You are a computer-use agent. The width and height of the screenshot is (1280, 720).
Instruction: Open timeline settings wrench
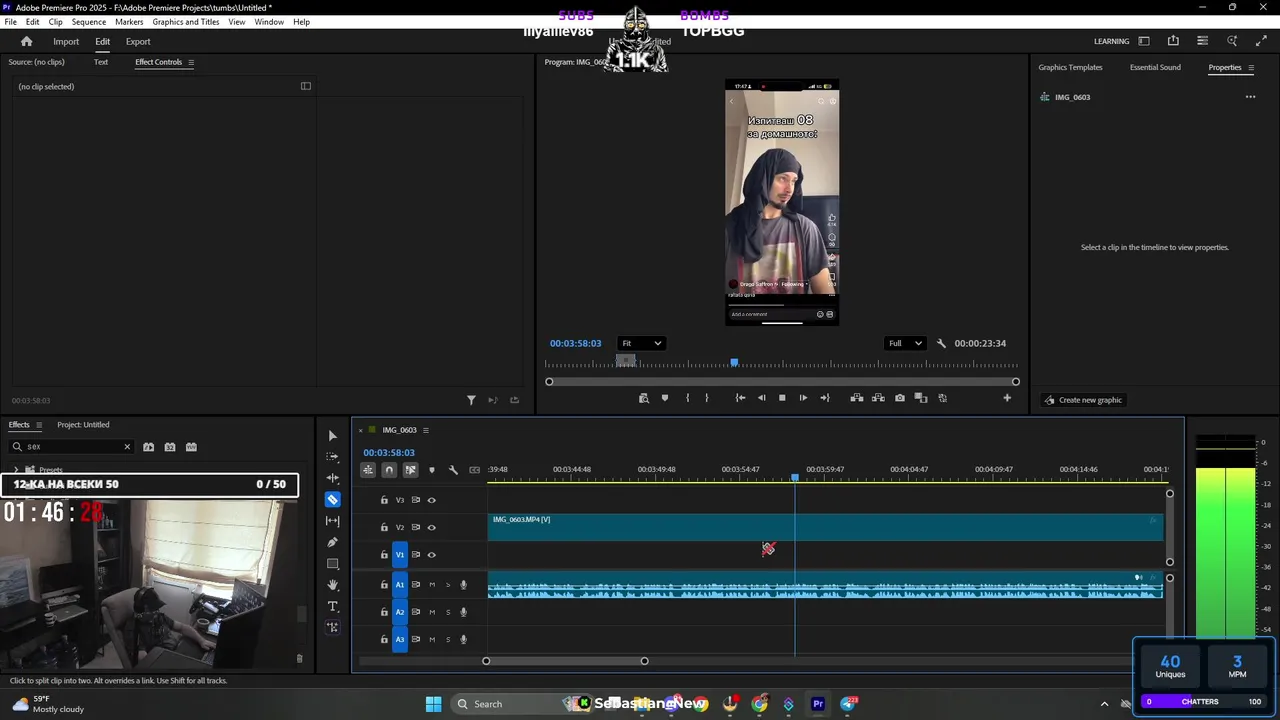coord(453,470)
